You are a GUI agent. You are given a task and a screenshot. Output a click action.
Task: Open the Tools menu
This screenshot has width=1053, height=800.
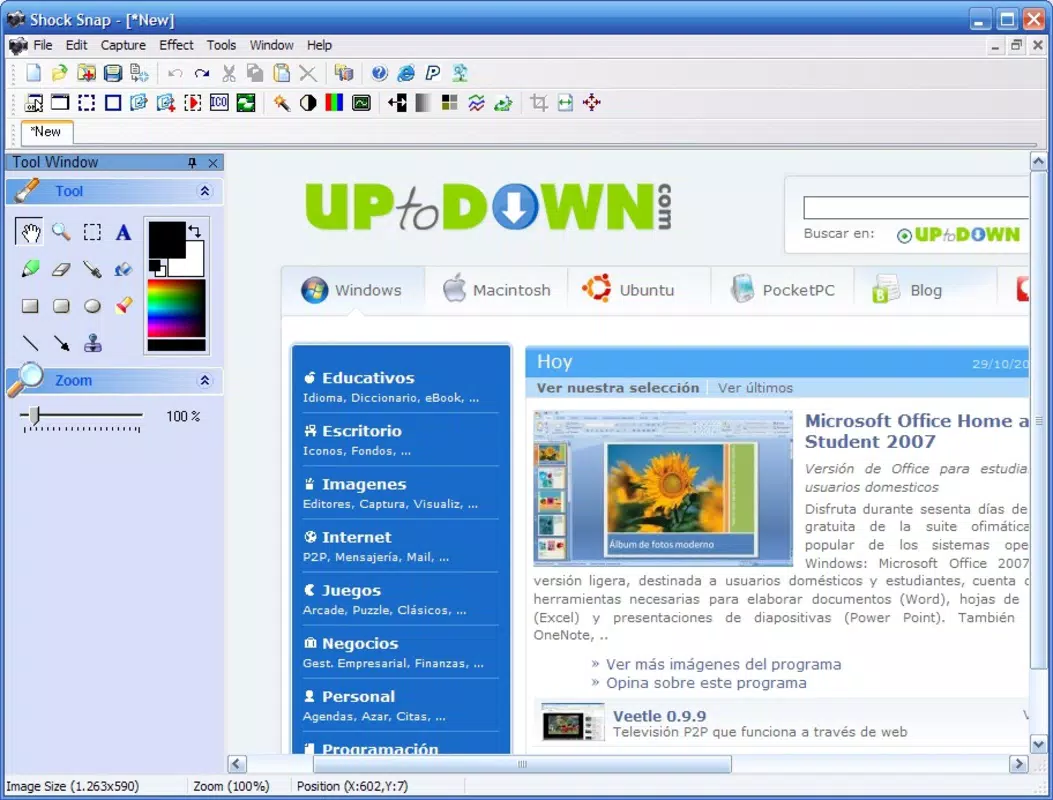coord(221,45)
